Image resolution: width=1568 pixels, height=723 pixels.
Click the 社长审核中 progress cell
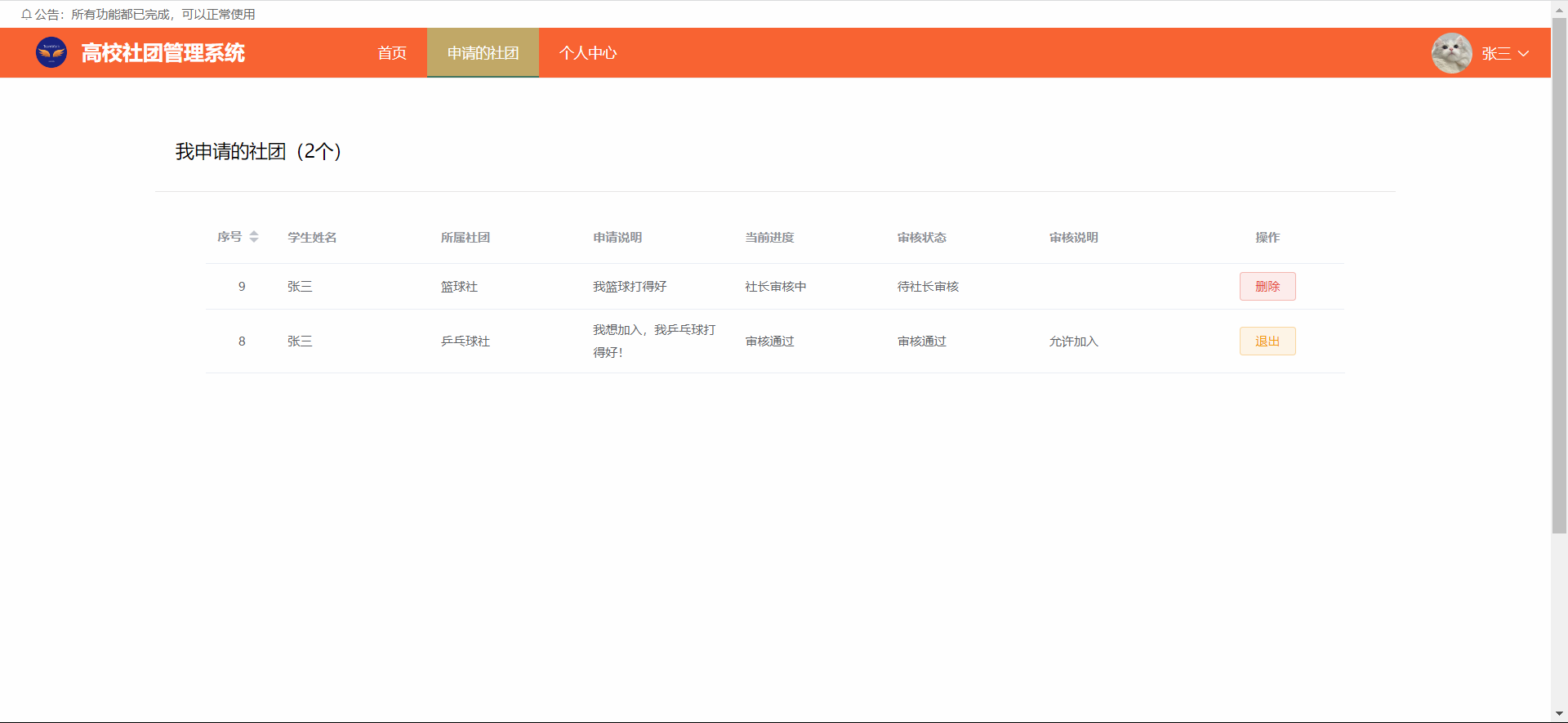click(776, 287)
